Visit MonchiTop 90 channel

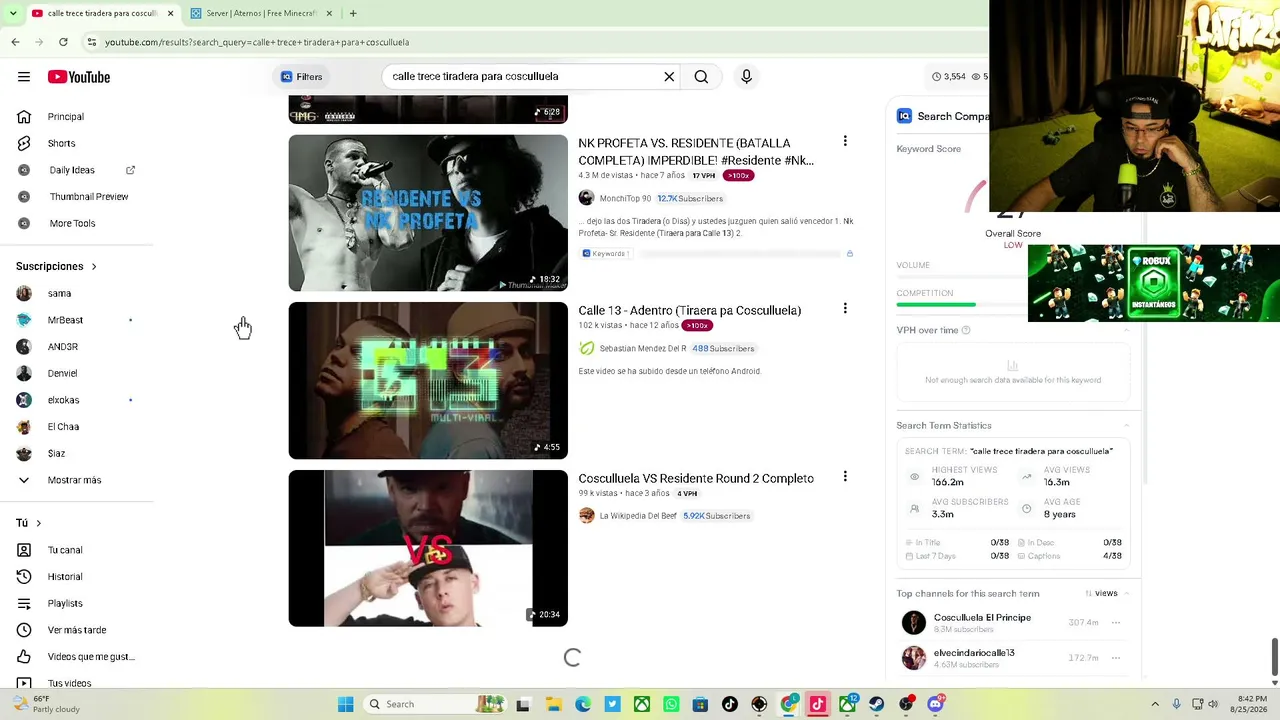625,198
